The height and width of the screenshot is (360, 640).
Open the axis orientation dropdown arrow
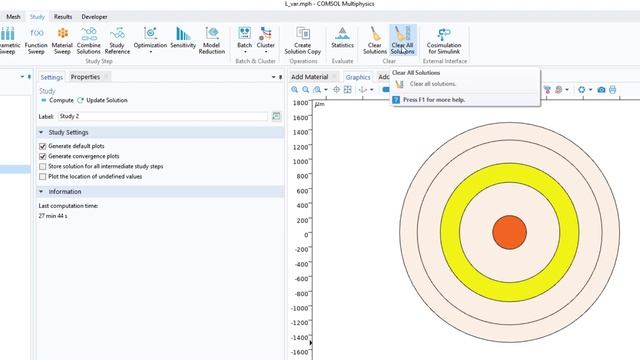point(371,90)
